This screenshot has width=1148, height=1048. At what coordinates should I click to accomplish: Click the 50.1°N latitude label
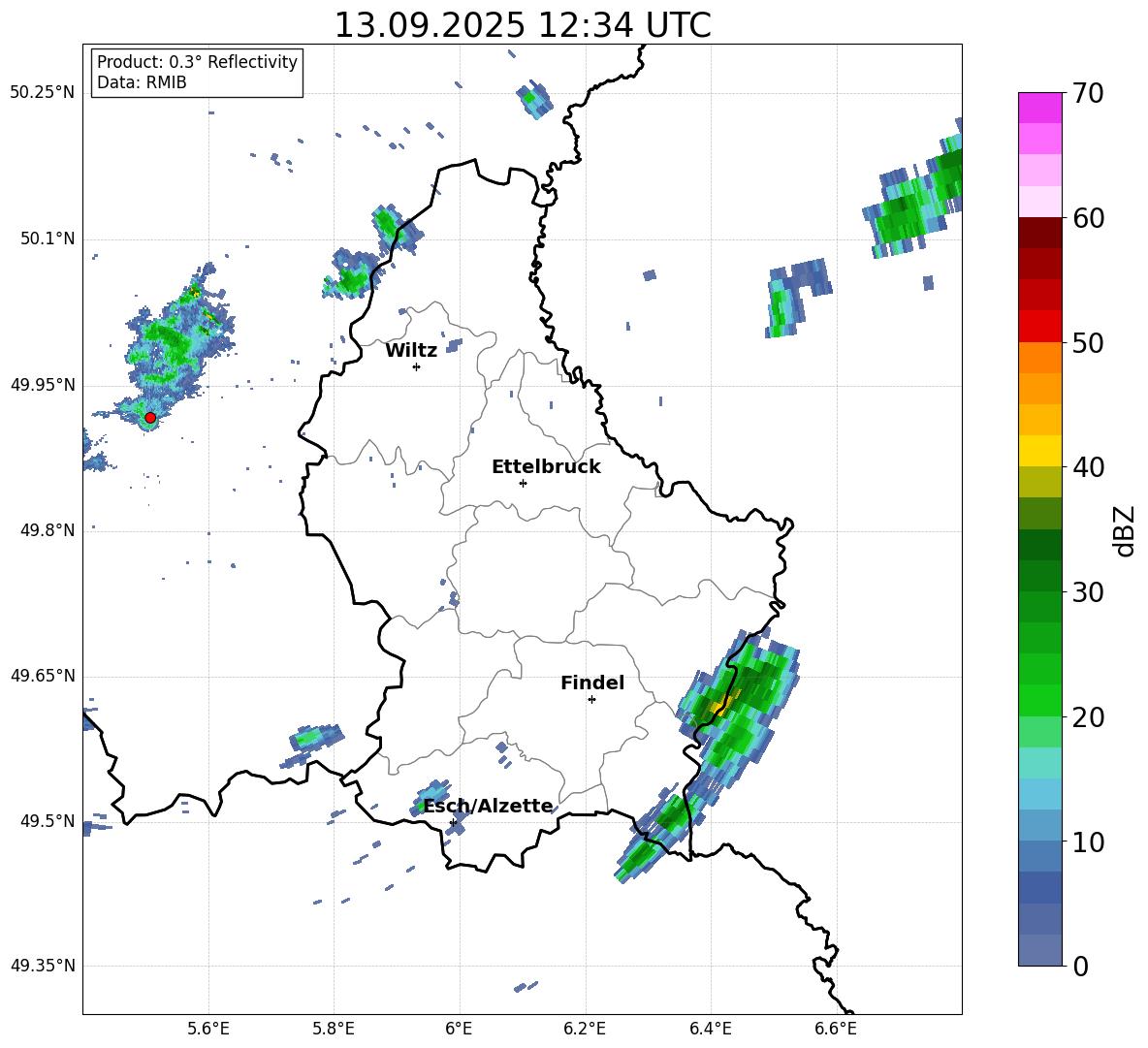[48, 239]
